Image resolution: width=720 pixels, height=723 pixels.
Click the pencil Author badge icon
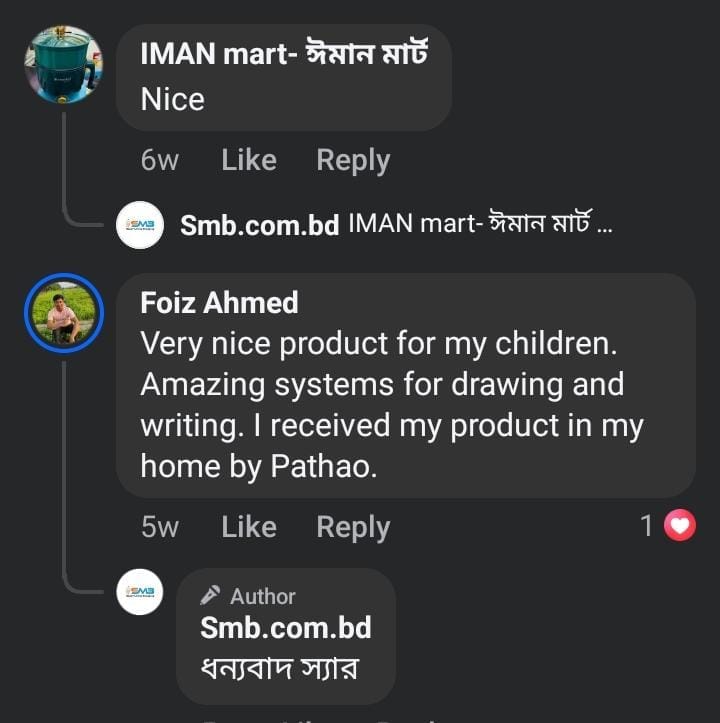tap(210, 596)
